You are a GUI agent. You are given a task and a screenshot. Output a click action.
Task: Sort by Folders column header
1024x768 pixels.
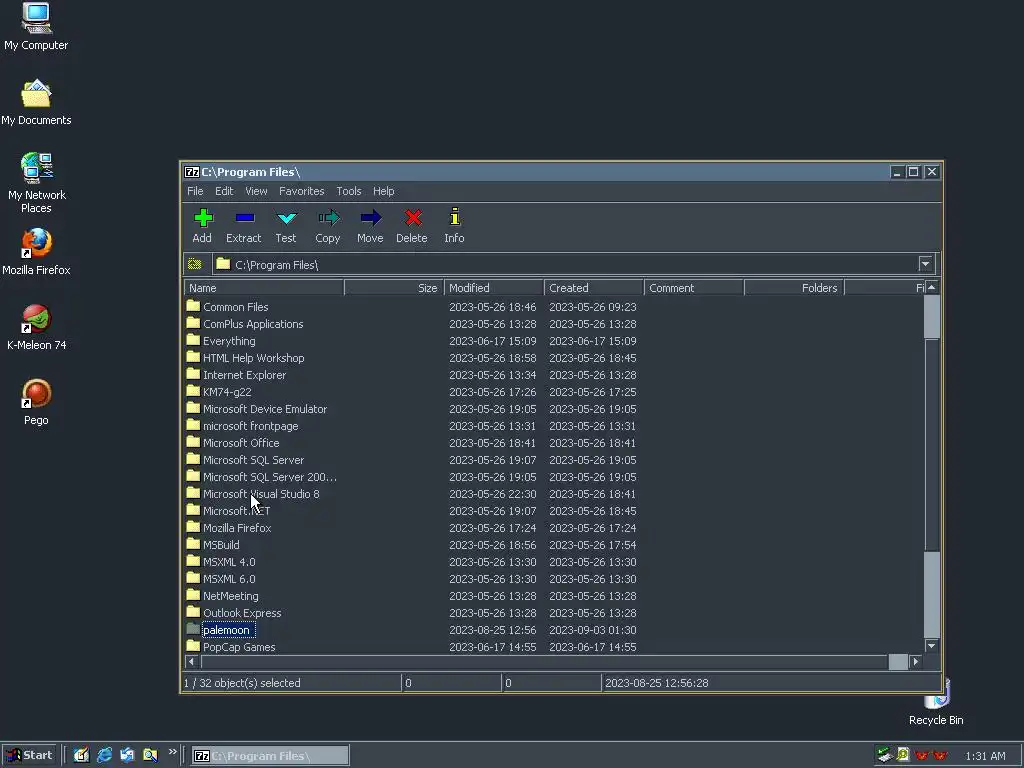(794, 288)
